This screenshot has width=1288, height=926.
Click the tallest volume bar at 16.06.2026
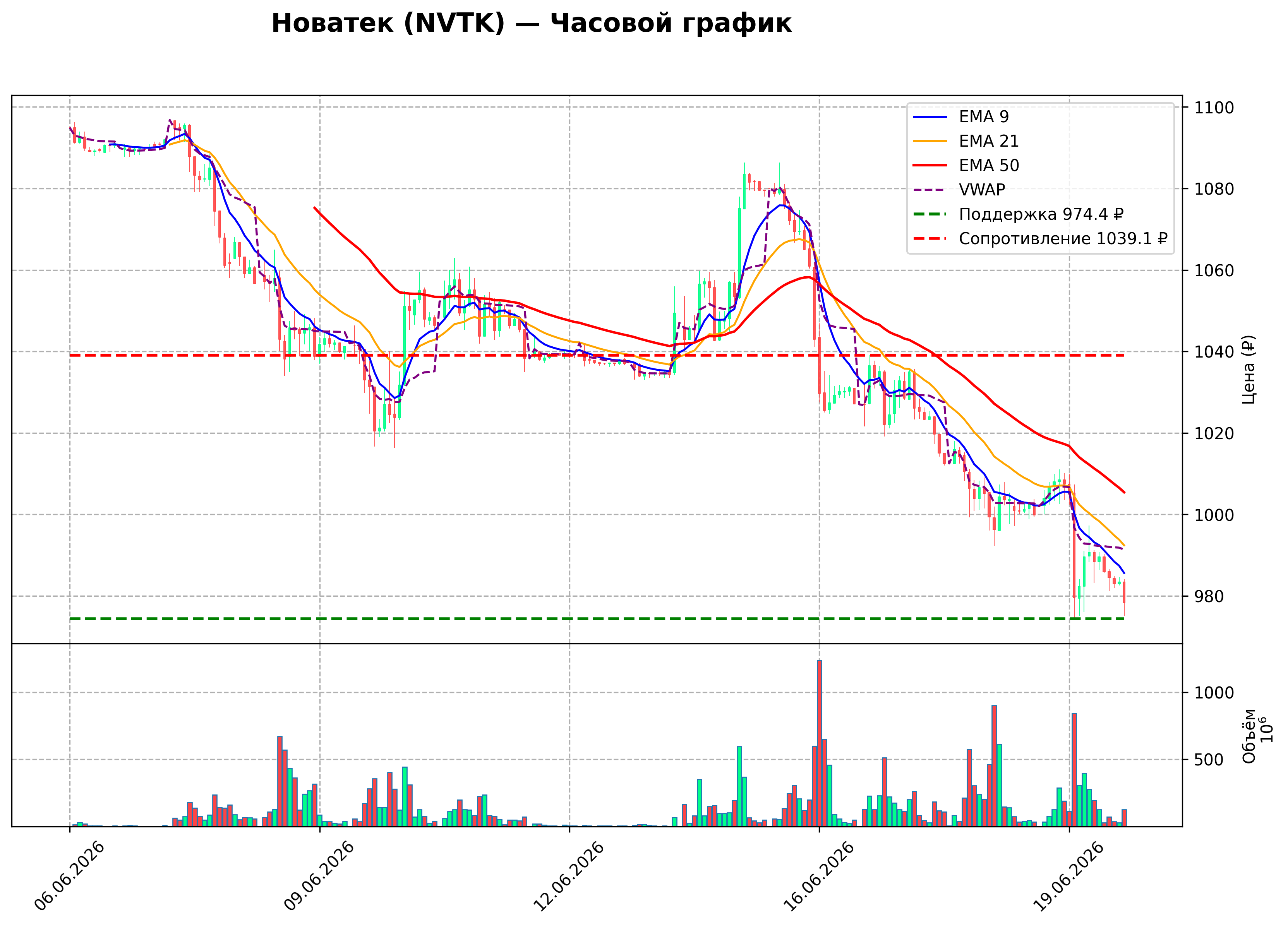click(x=820, y=743)
